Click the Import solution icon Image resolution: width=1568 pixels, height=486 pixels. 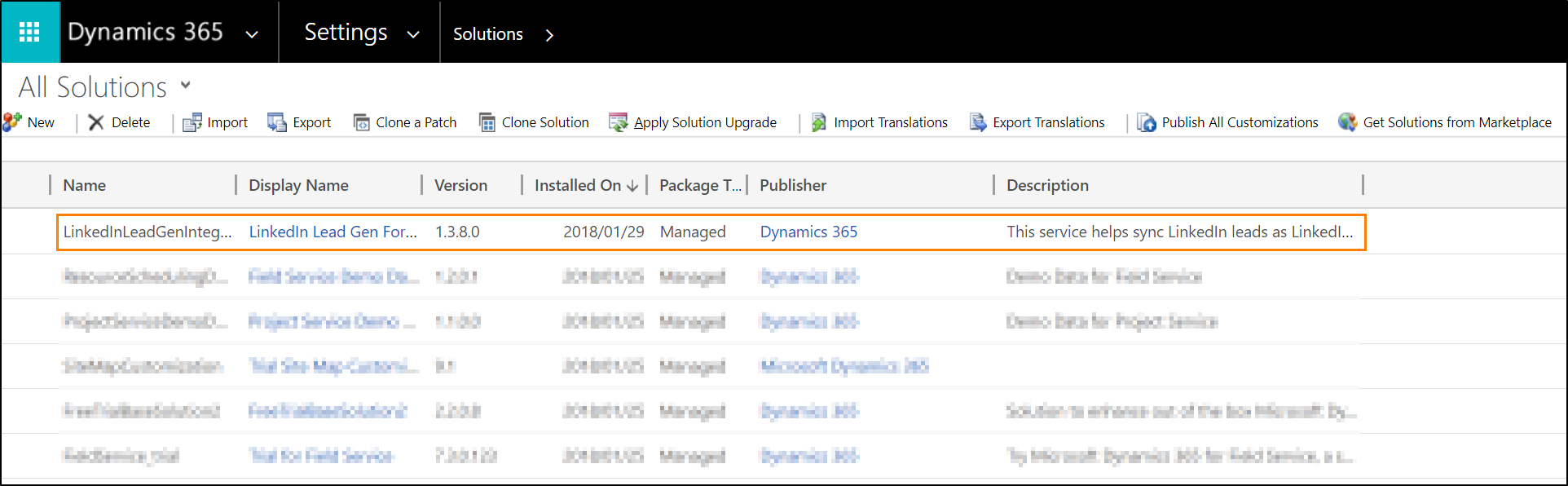pos(192,122)
